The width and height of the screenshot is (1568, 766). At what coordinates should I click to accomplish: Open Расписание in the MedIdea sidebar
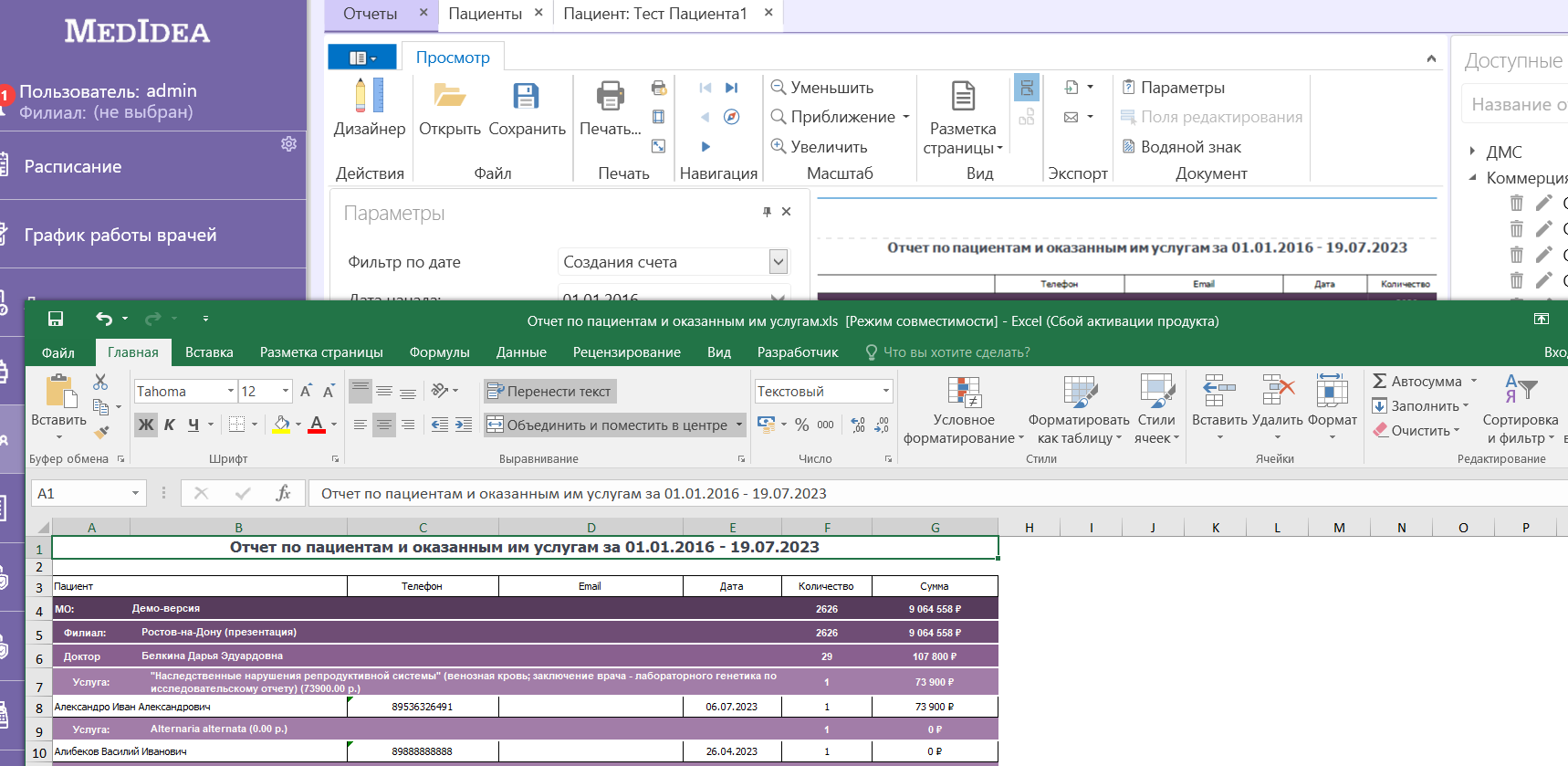point(73,166)
